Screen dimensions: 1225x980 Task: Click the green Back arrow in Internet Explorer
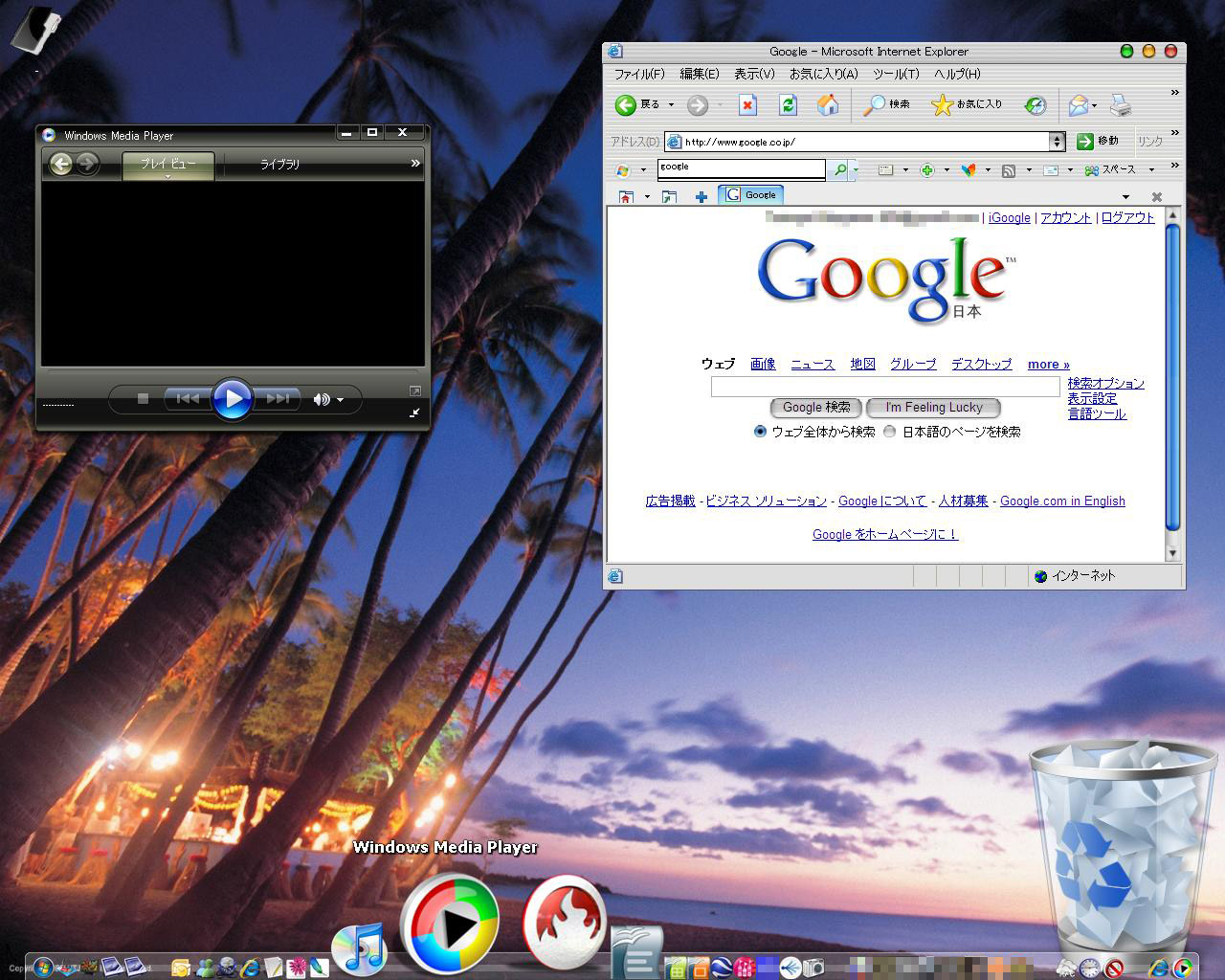tap(626, 105)
